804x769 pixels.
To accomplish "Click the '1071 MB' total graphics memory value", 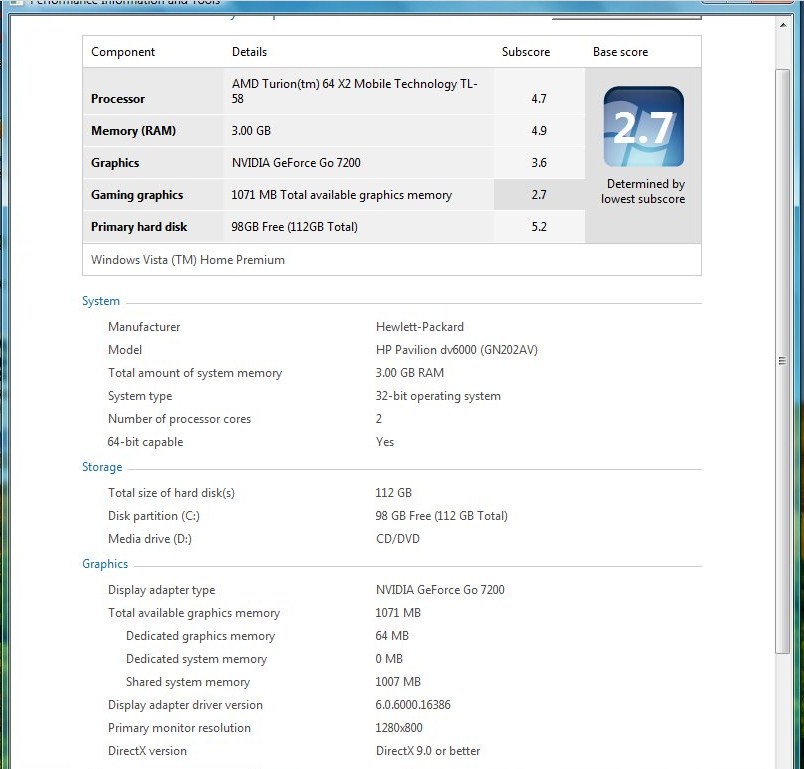I will point(398,613).
